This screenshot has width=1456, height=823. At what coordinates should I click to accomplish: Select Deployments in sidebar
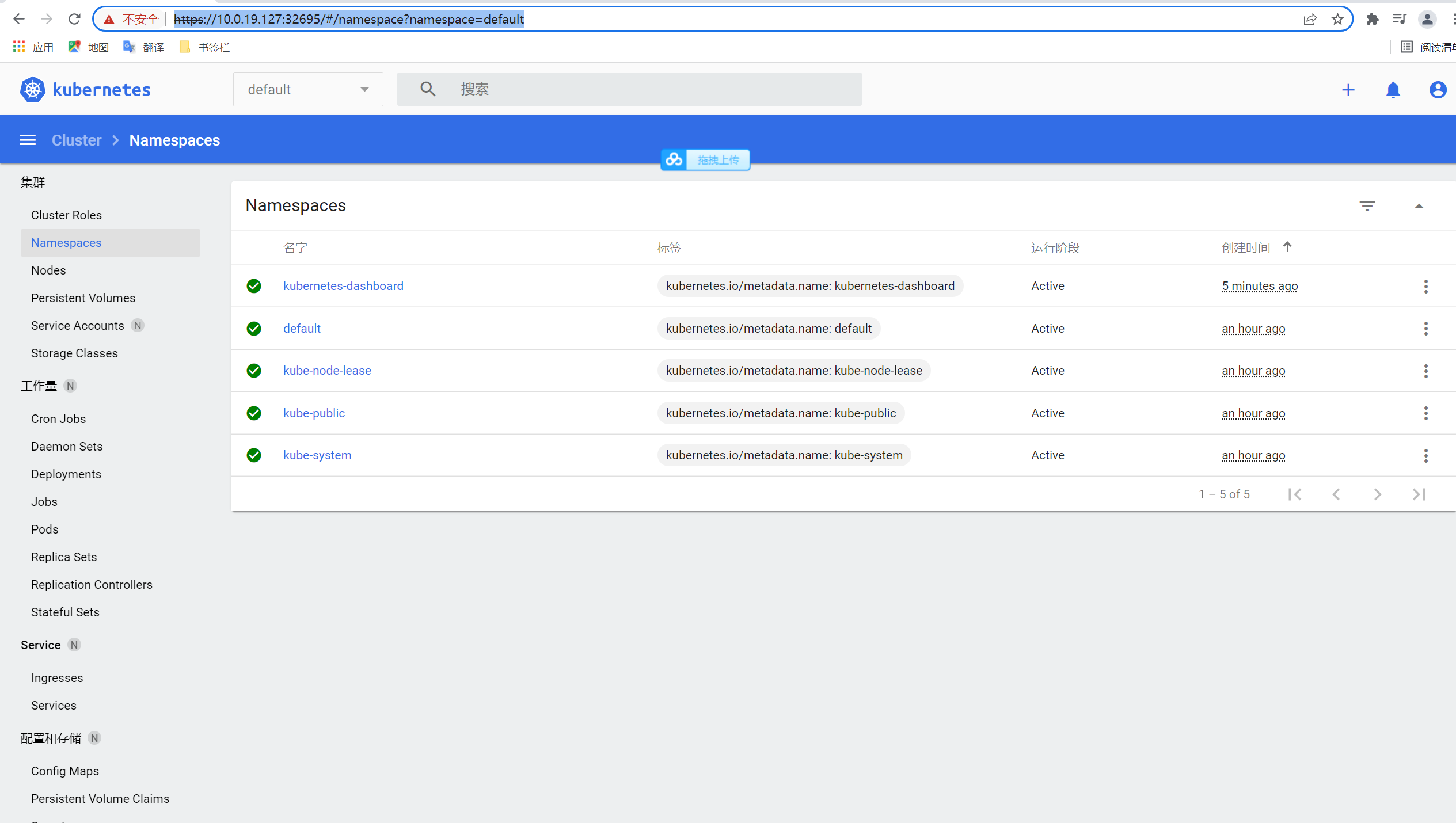coord(66,474)
